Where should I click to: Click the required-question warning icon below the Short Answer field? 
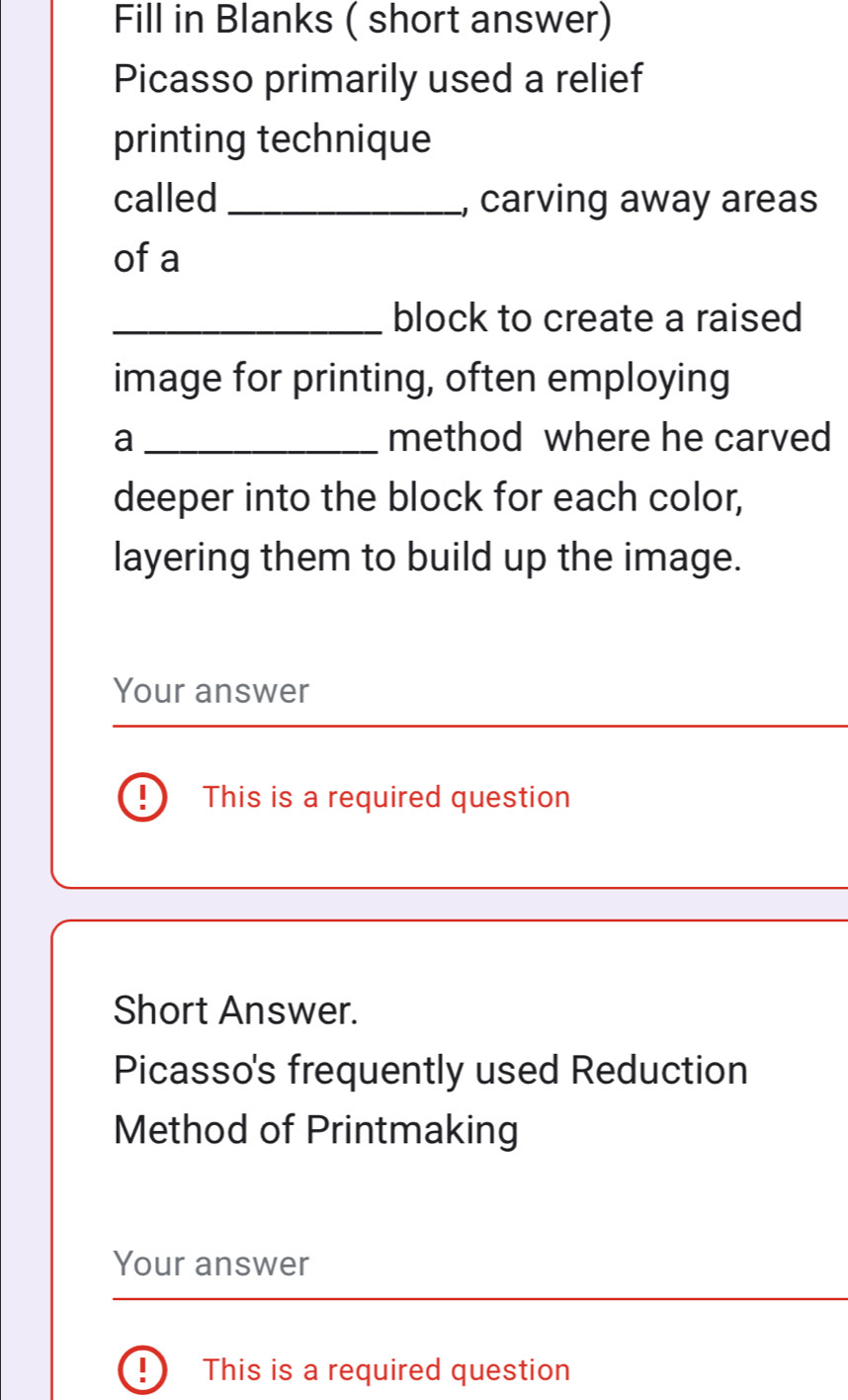click(x=145, y=1369)
